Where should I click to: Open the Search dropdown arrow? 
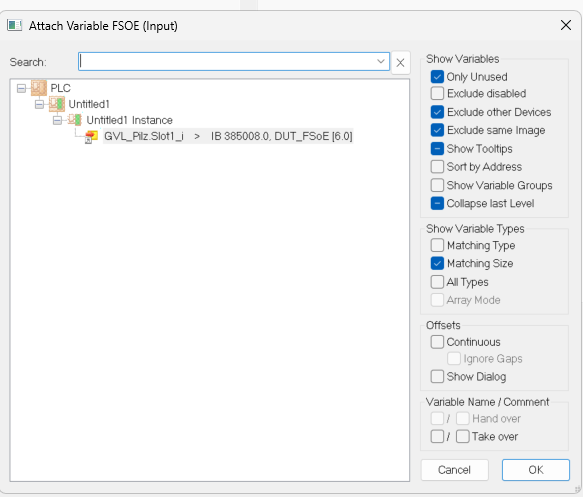(x=381, y=61)
